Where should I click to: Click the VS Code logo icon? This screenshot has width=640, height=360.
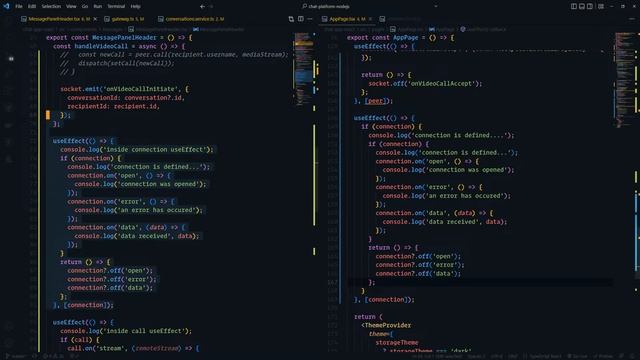7,6
